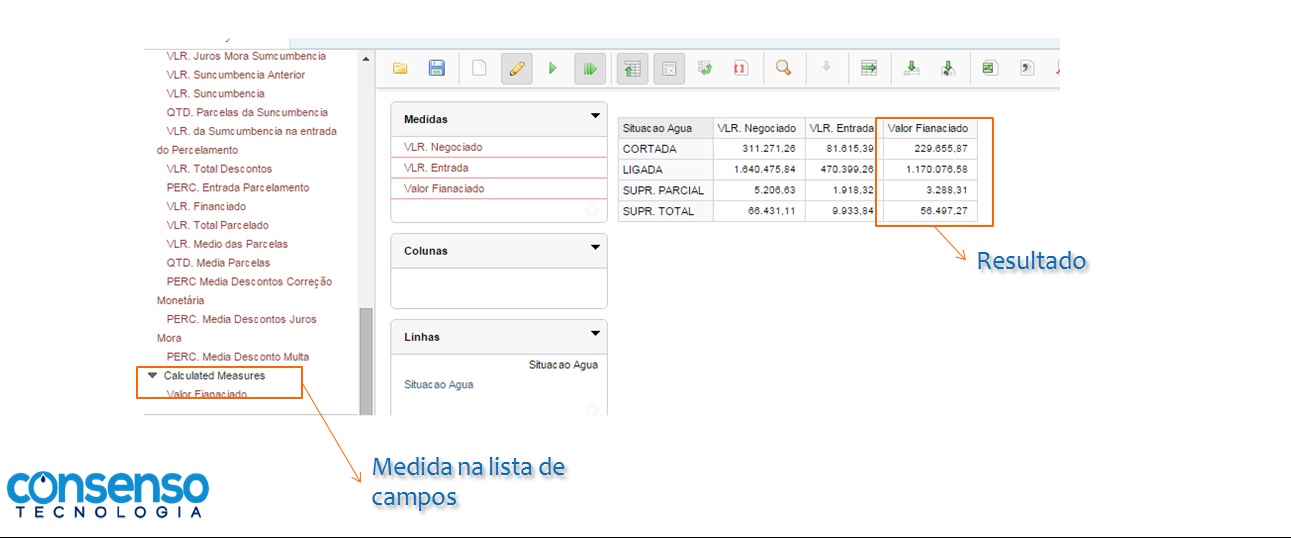Click the Excel export icon
Screen dimensions: 1291x538
tap(988, 68)
